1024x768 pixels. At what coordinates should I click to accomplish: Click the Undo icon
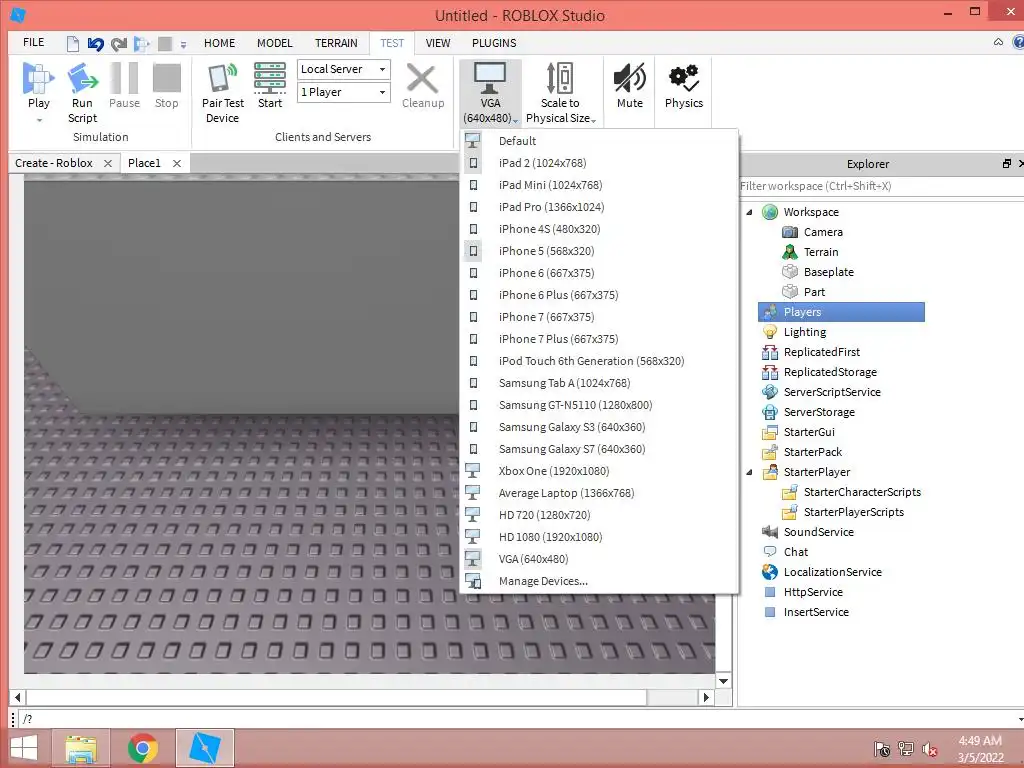click(x=95, y=44)
